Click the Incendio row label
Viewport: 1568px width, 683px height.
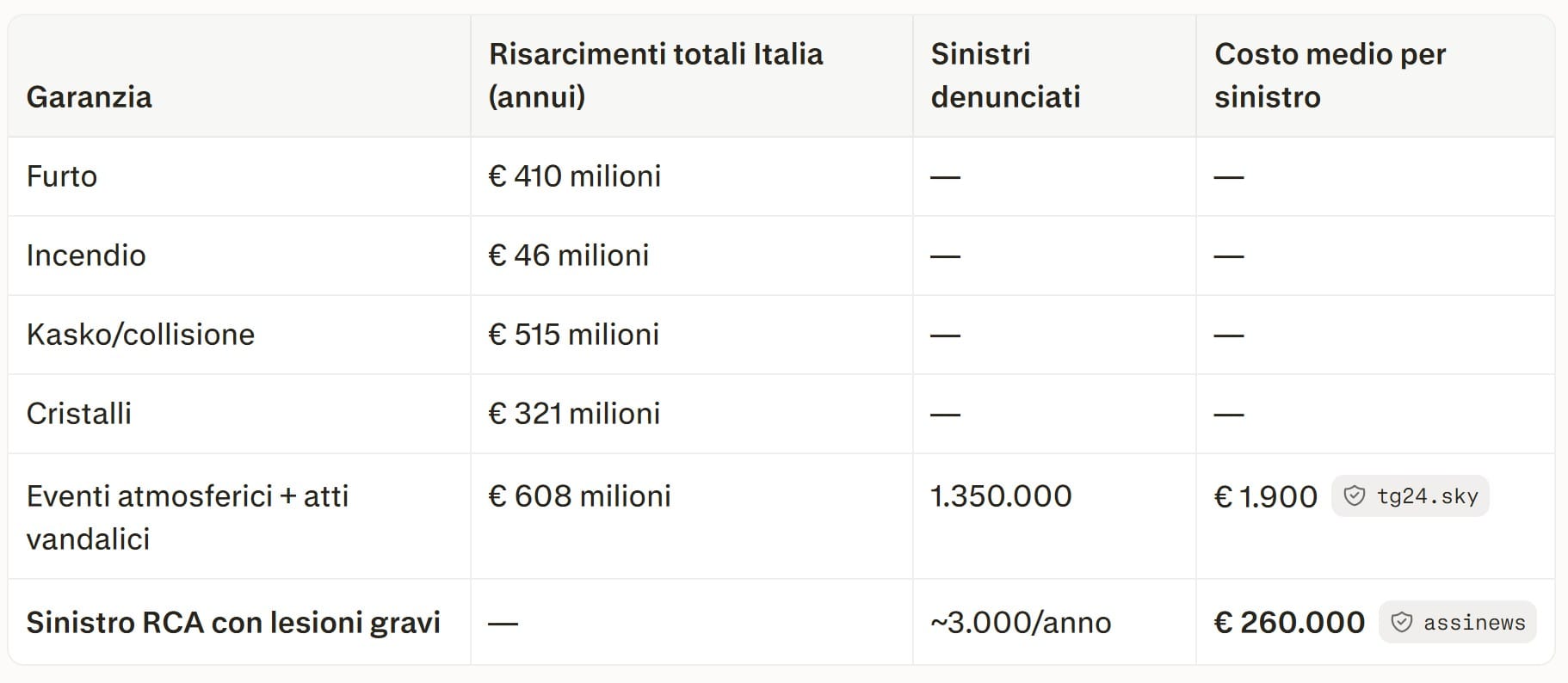click(x=86, y=255)
